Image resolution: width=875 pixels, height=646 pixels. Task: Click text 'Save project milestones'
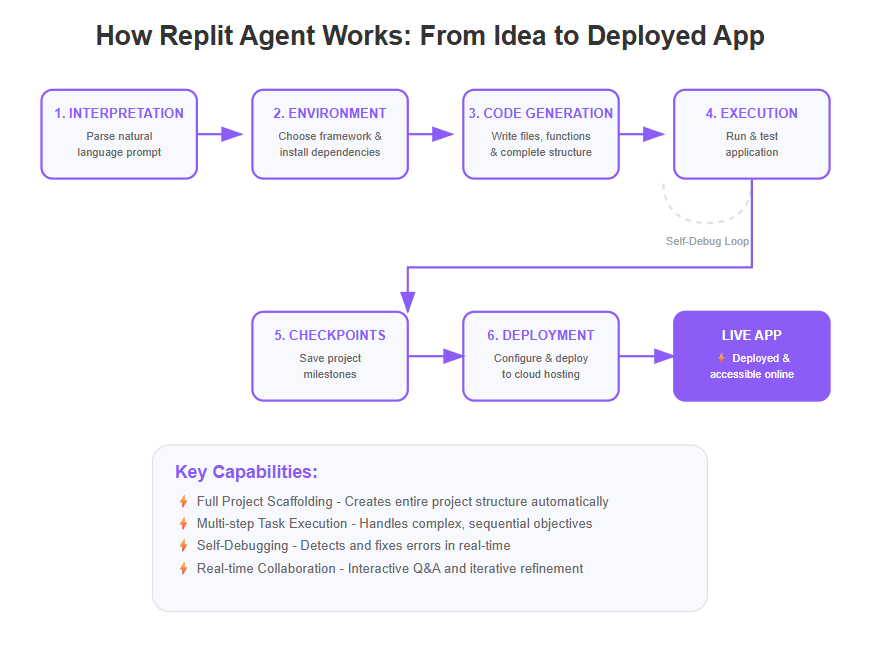click(x=330, y=366)
